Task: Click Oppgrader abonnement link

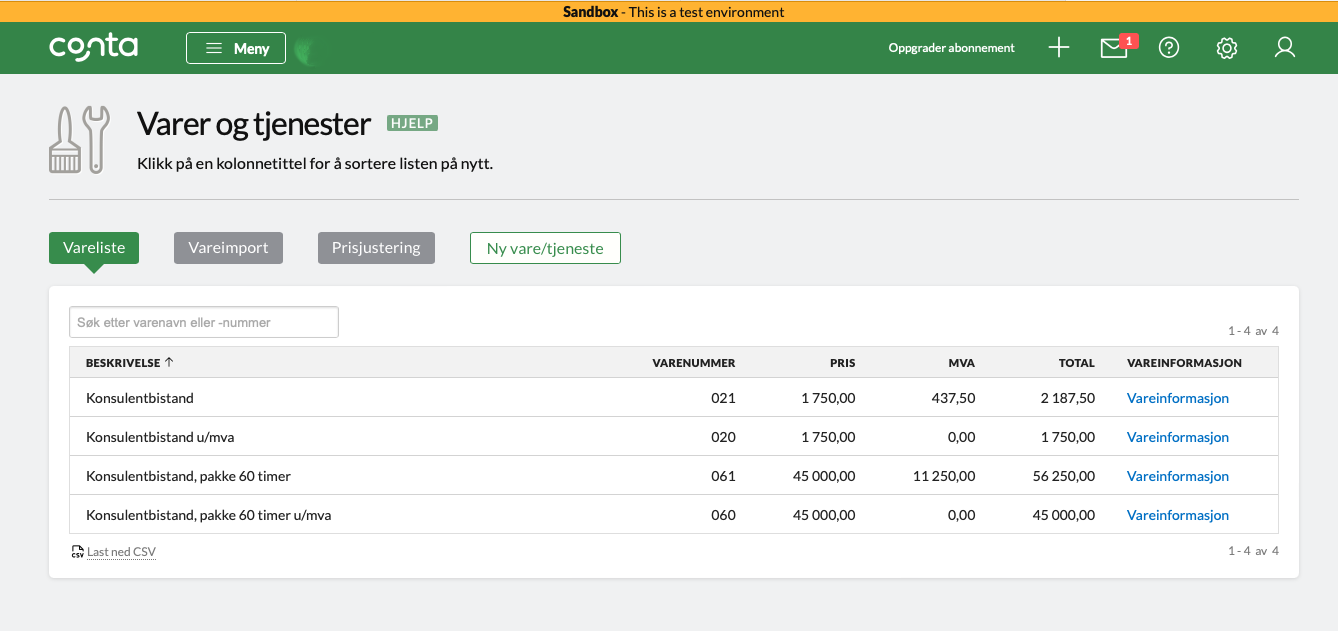Action: [951, 48]
